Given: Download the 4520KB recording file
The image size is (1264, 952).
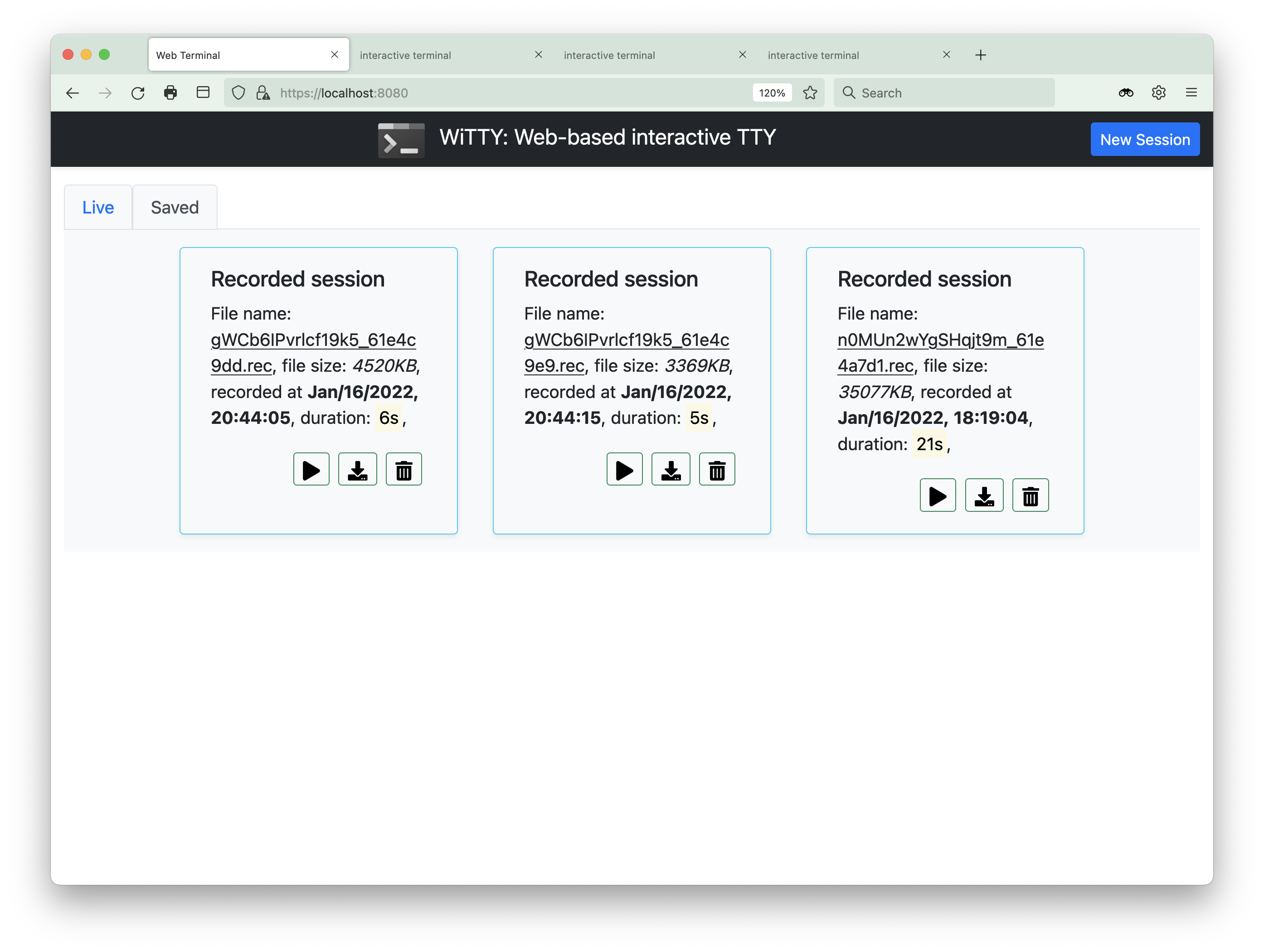Looking at the screenshot, I should tap(357, 469).
